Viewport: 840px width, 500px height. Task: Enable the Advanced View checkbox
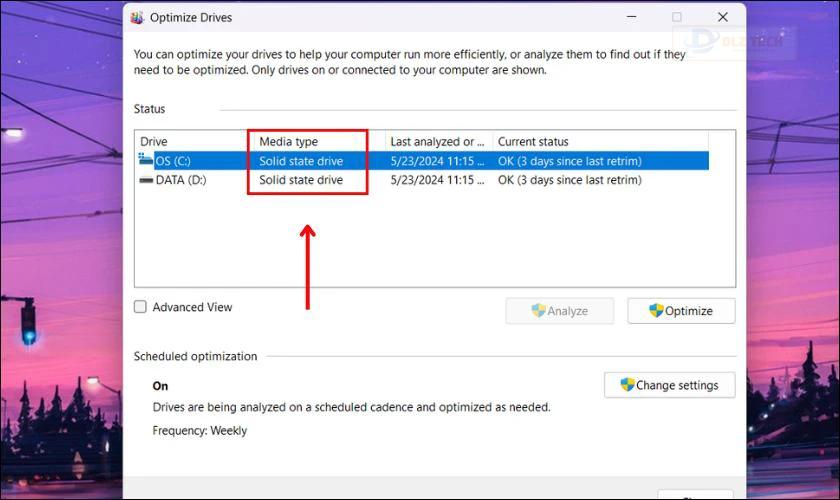click(x=140, y=307)
